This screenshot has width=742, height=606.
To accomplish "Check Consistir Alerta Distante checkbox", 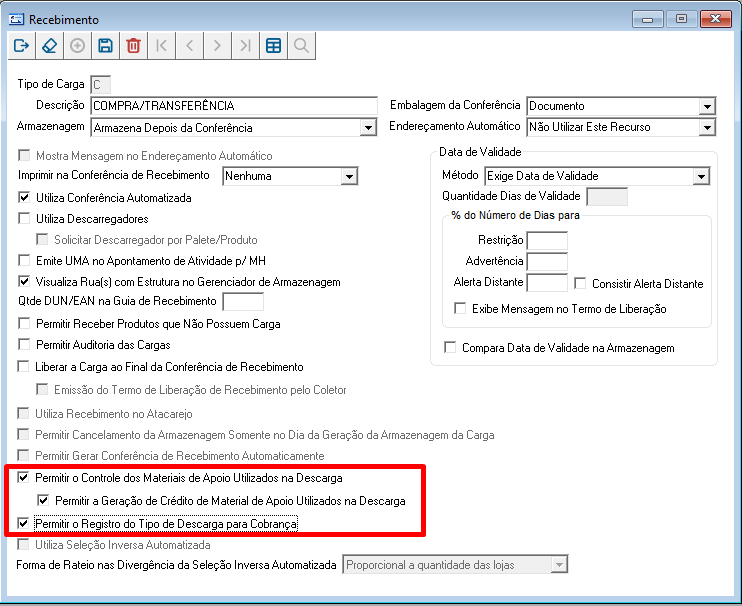I will click(x=580, y=283).
